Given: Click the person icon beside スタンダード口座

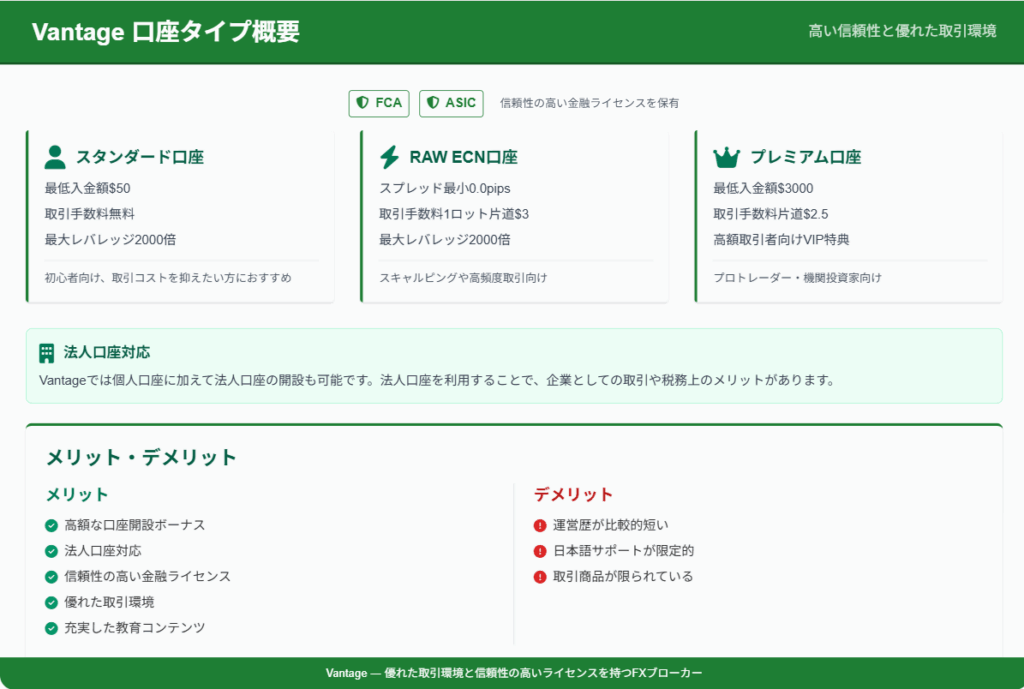Looking at the screenshot, I should click(55, 157).
